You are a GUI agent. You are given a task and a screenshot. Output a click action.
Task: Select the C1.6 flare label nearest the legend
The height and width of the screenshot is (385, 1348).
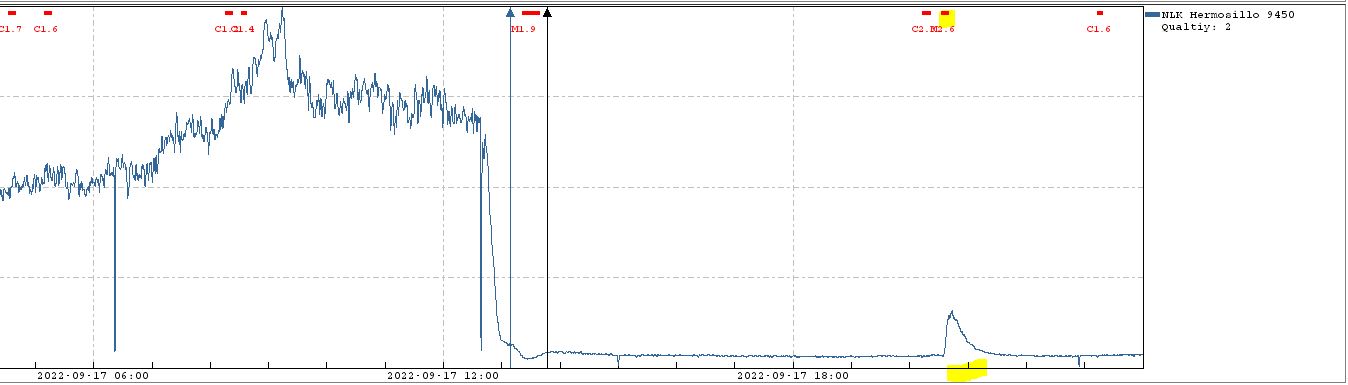click(1099, 29)
